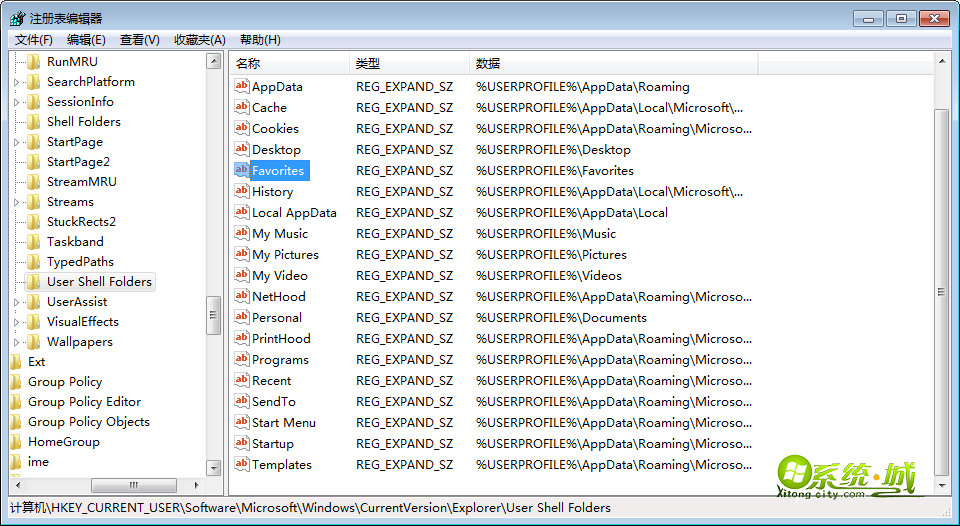The width and height of the screenshot is (960, 526).
Task: Click the AppData string value icon
Action: [242, 86]
